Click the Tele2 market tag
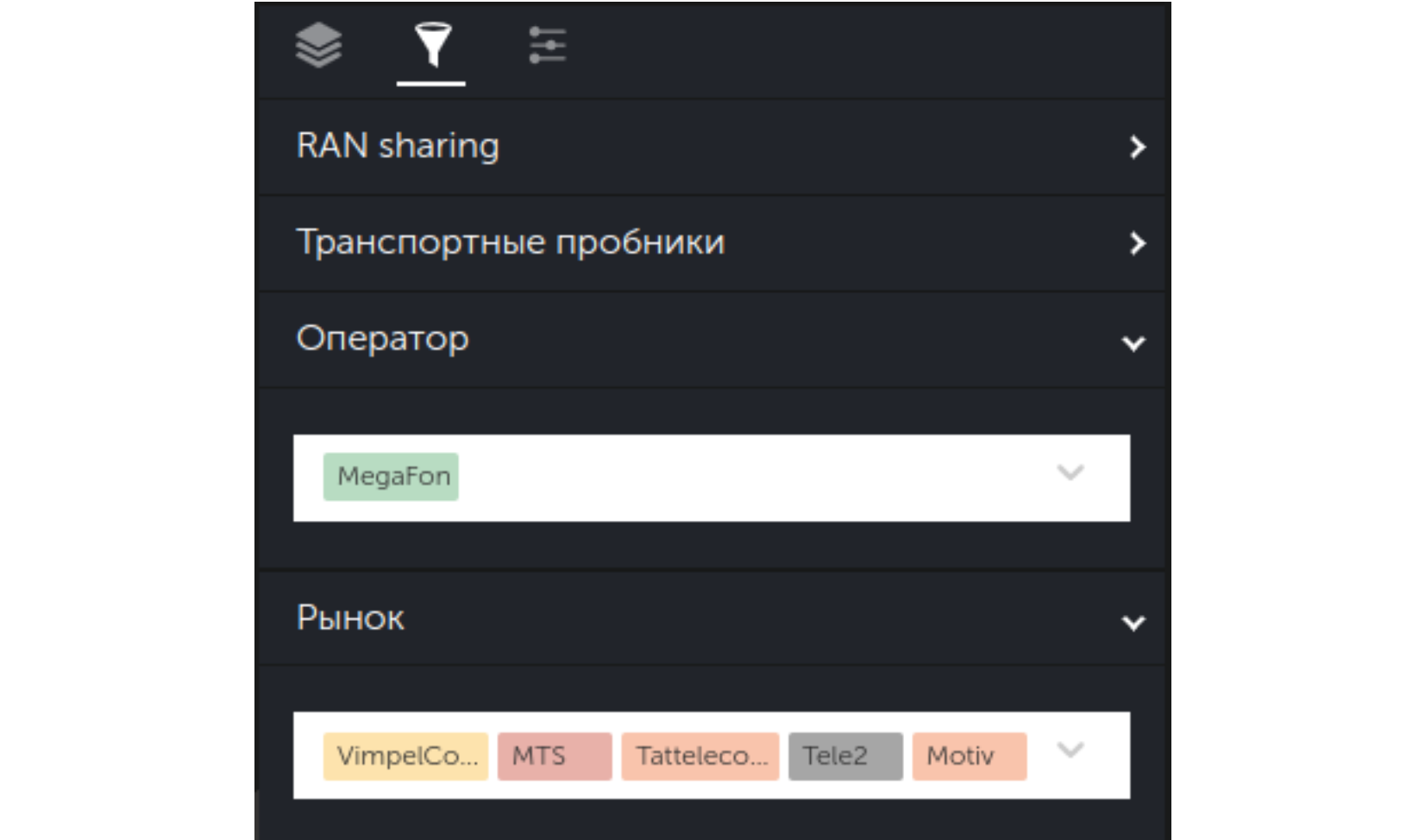The image size is (1425, 840). click(x=845, y=756)
